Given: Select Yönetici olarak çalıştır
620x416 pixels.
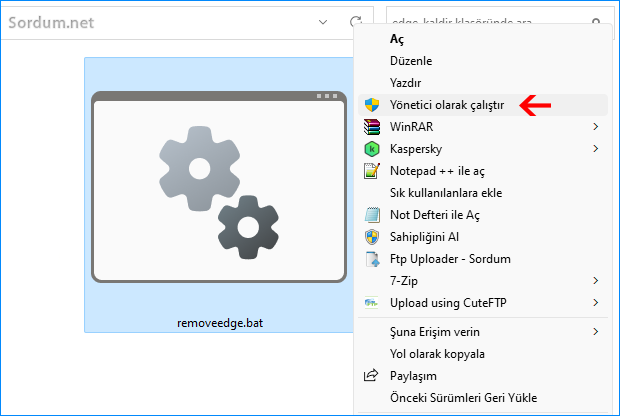Looking at the screenshot, I should click(x=482, y=105).
